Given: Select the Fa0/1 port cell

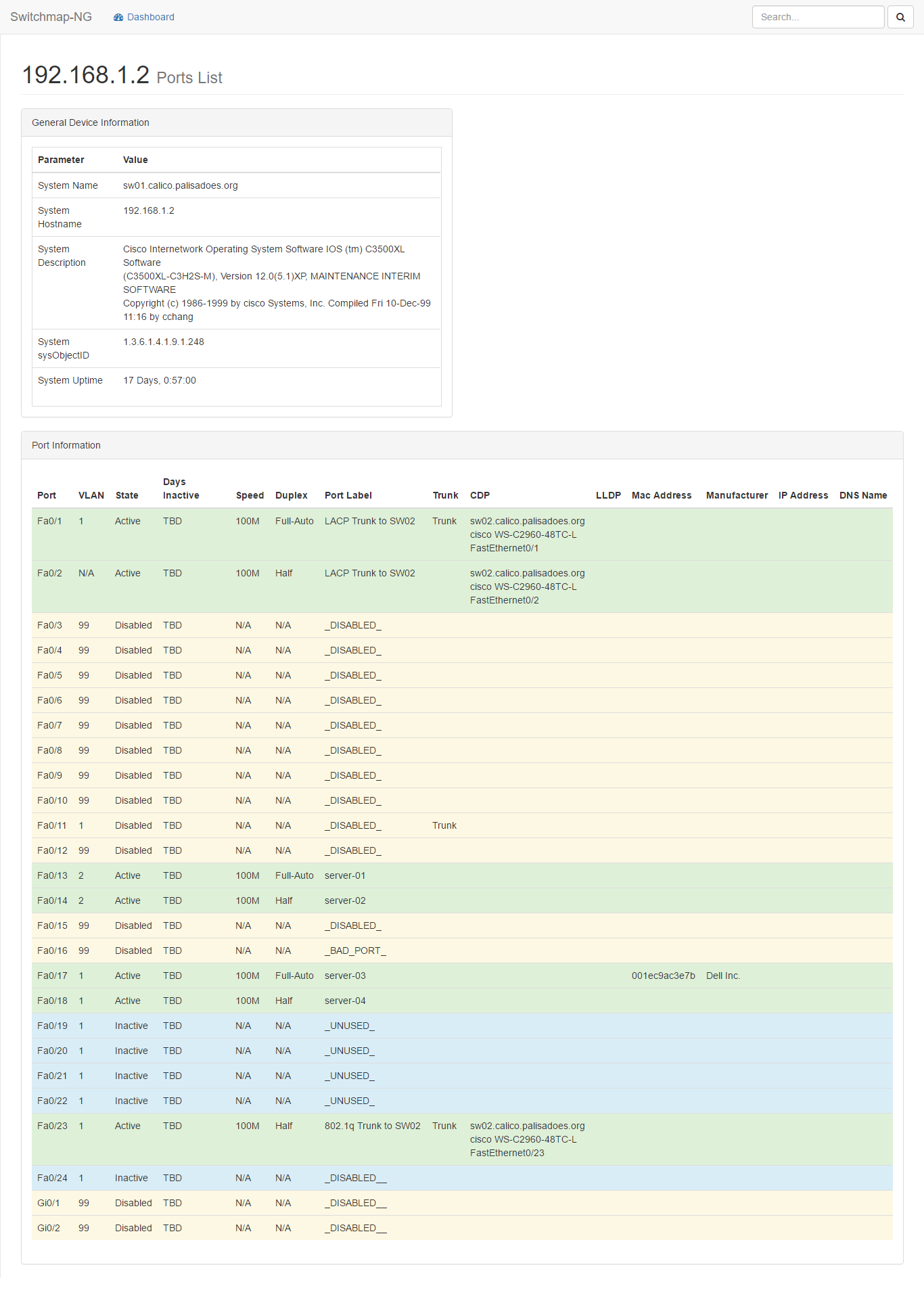Looking at the screenshot, I should point(49,521).
